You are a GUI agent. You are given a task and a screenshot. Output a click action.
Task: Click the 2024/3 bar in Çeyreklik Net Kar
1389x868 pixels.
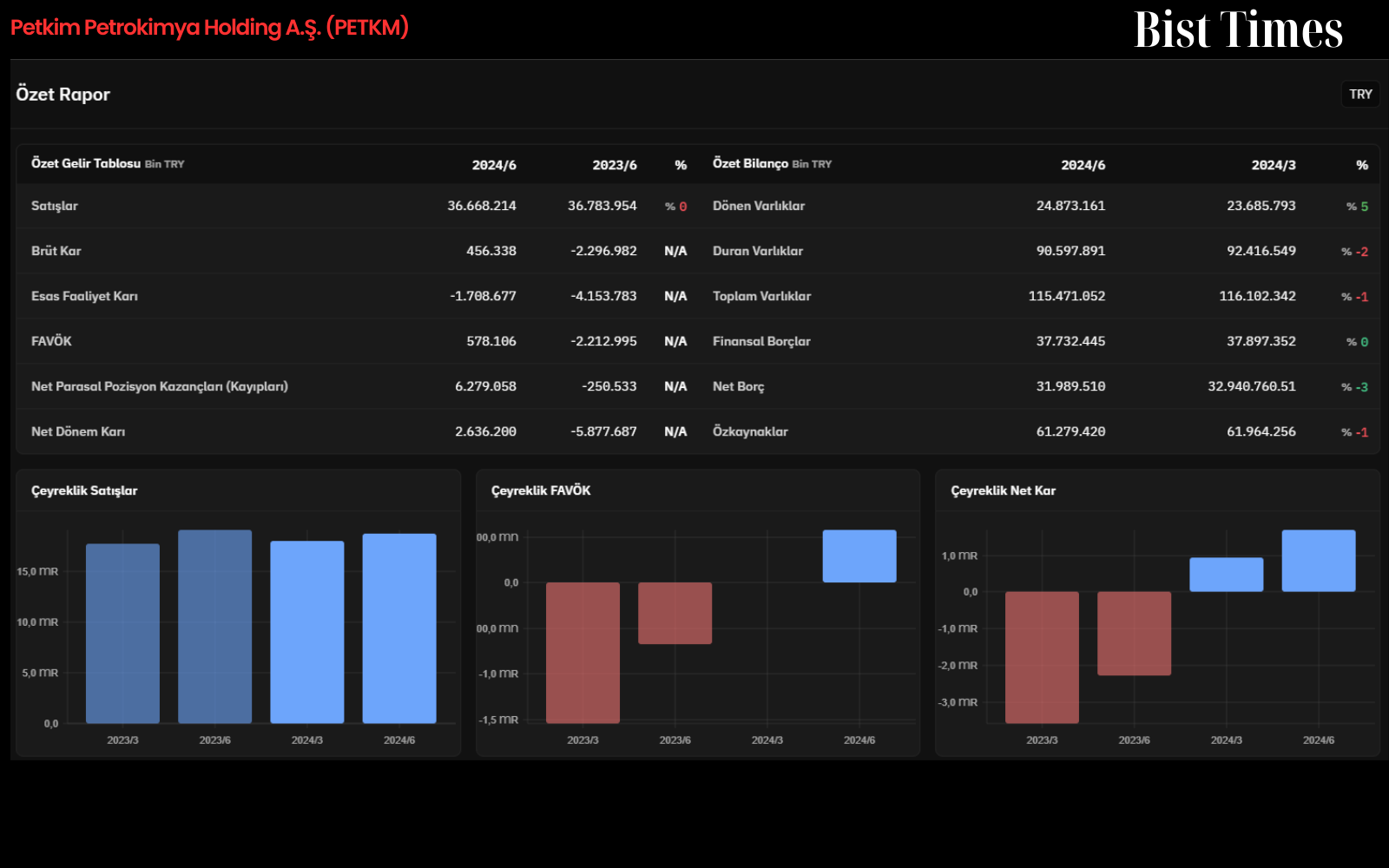click(1226, 575)
